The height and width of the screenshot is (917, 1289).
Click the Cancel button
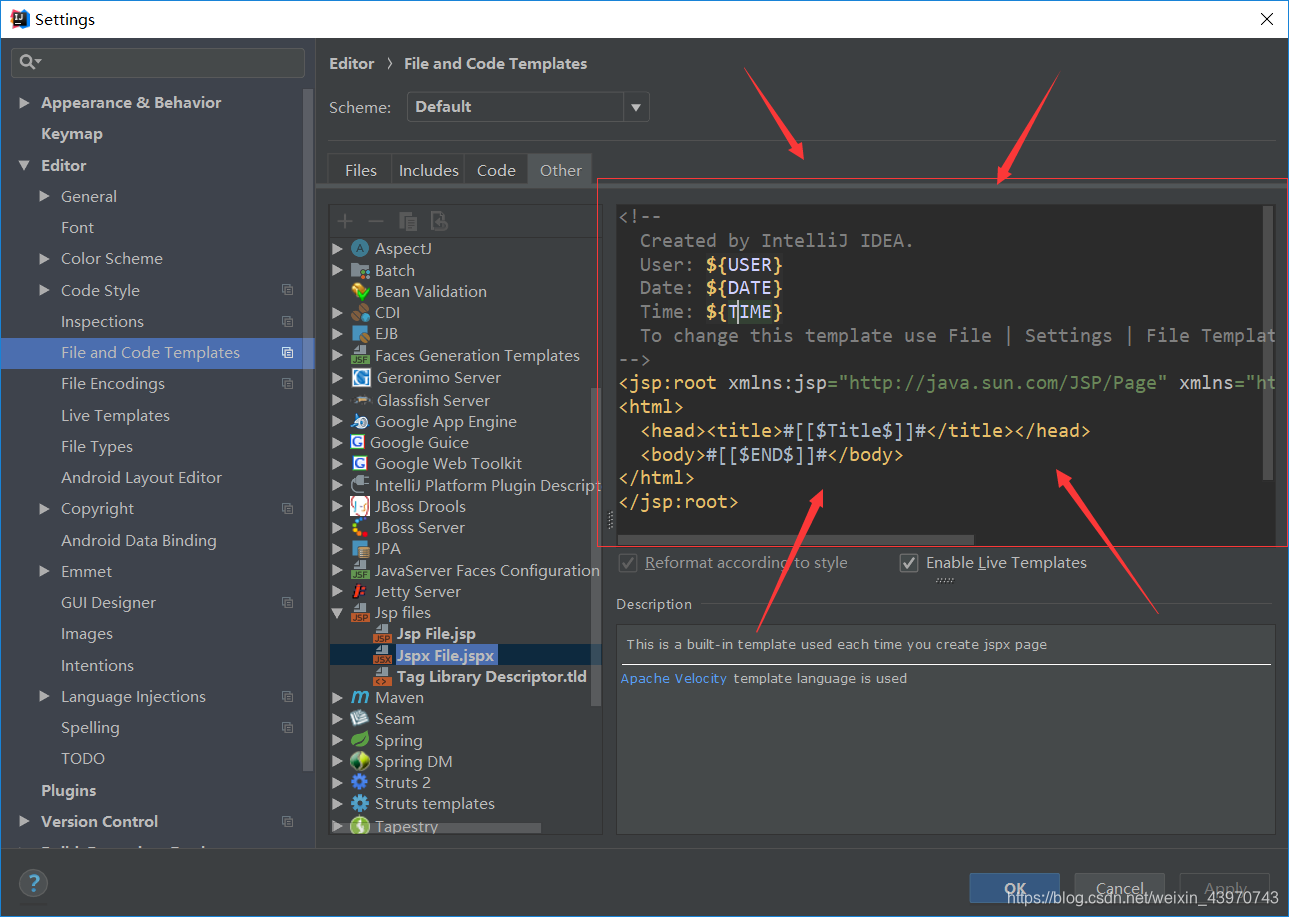[1119, 888]
